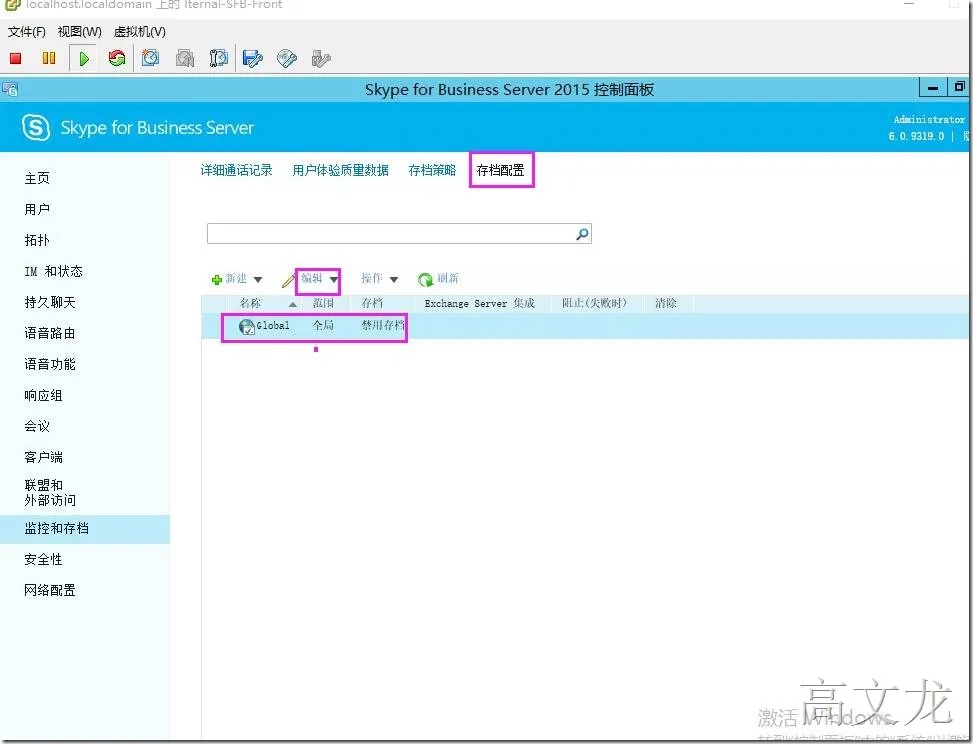Screen dimensions: 973x744
Task: Click the revert snapshot toolbar icon
Action: coord(185,58)
